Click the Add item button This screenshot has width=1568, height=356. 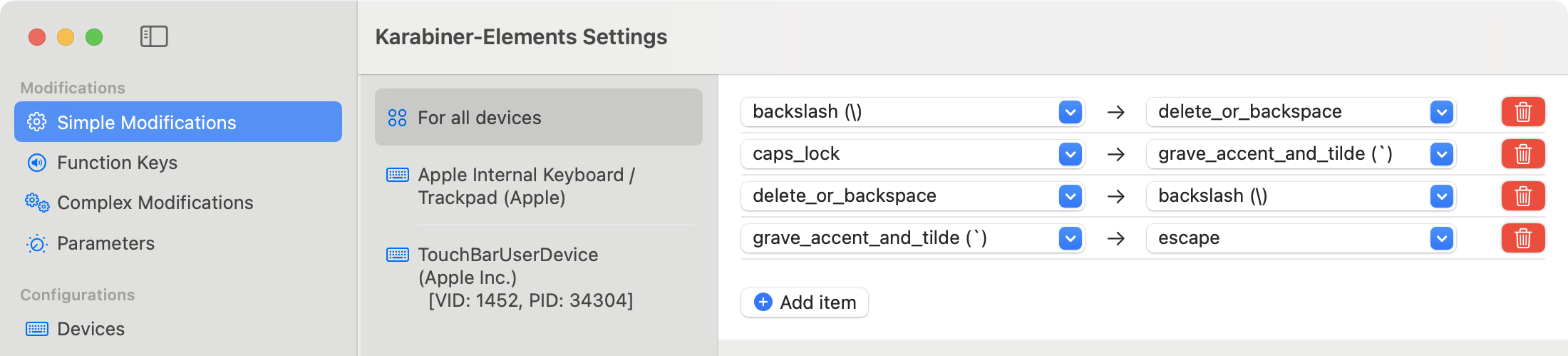click(x=805, y=302)
